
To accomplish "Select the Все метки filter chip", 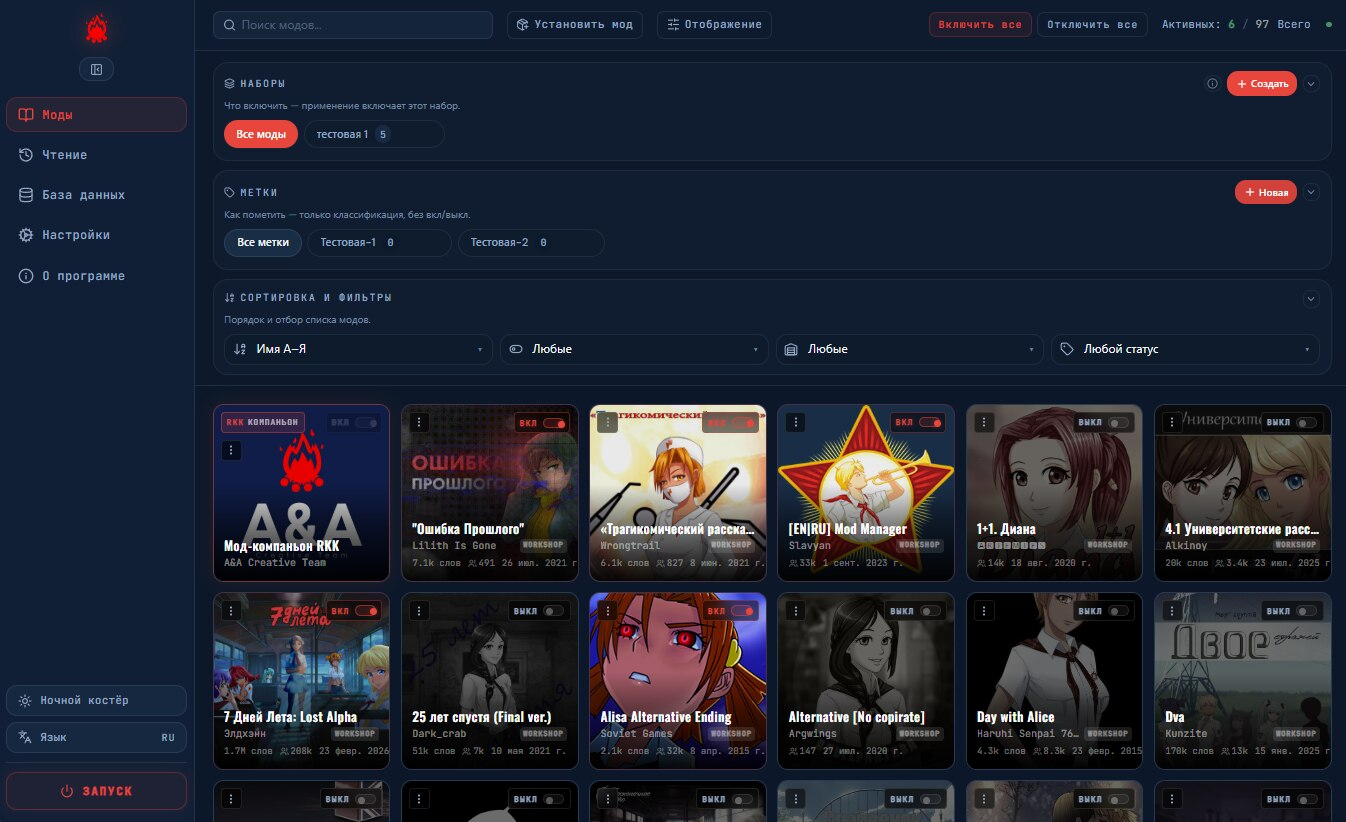I will click(263, 242).
